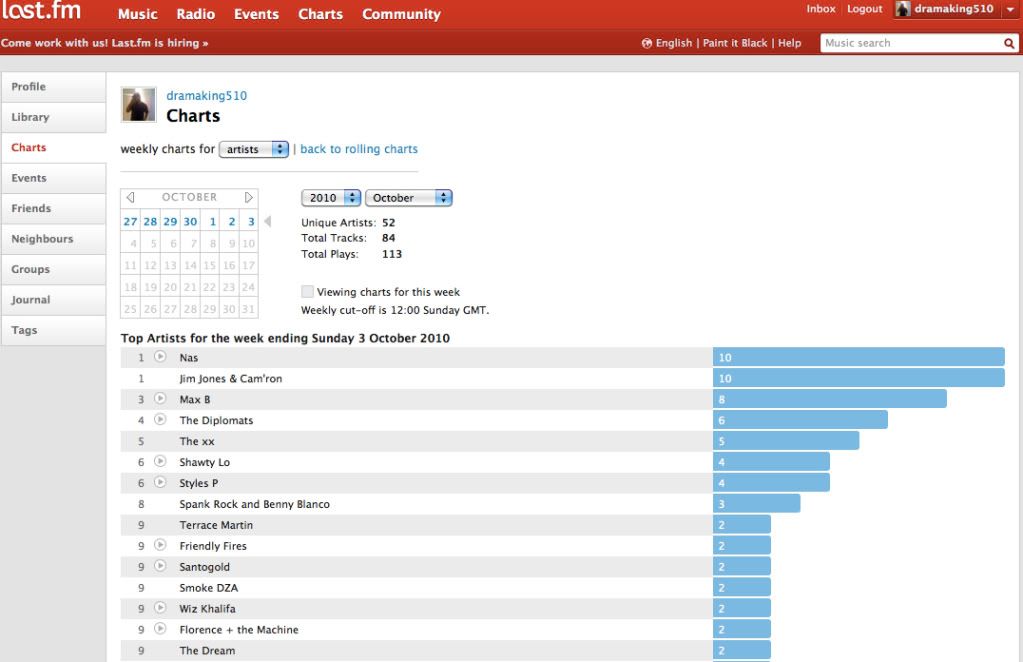1023x662 pixels.
Task: Click the Max B play count bar
Action: tap(830, 399)
